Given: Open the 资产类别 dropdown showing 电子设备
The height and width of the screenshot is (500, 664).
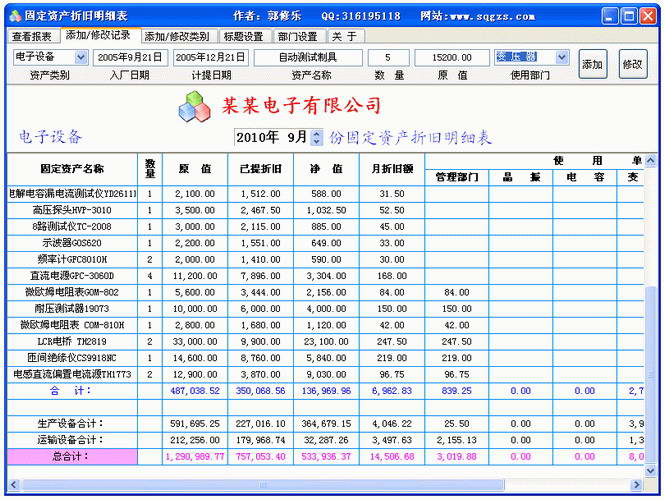Looking at the screenshot, I should tap(81, 57).
